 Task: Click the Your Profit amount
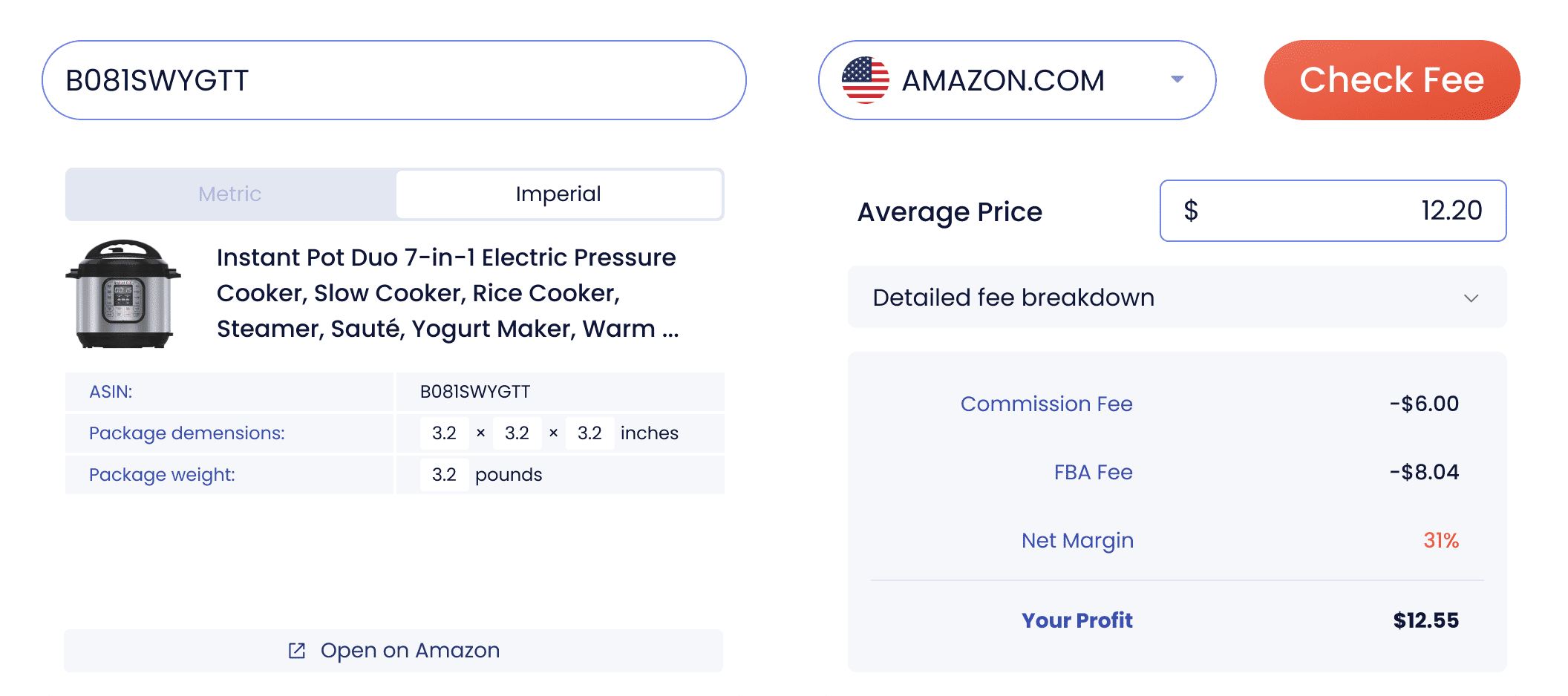[1425, 620]
